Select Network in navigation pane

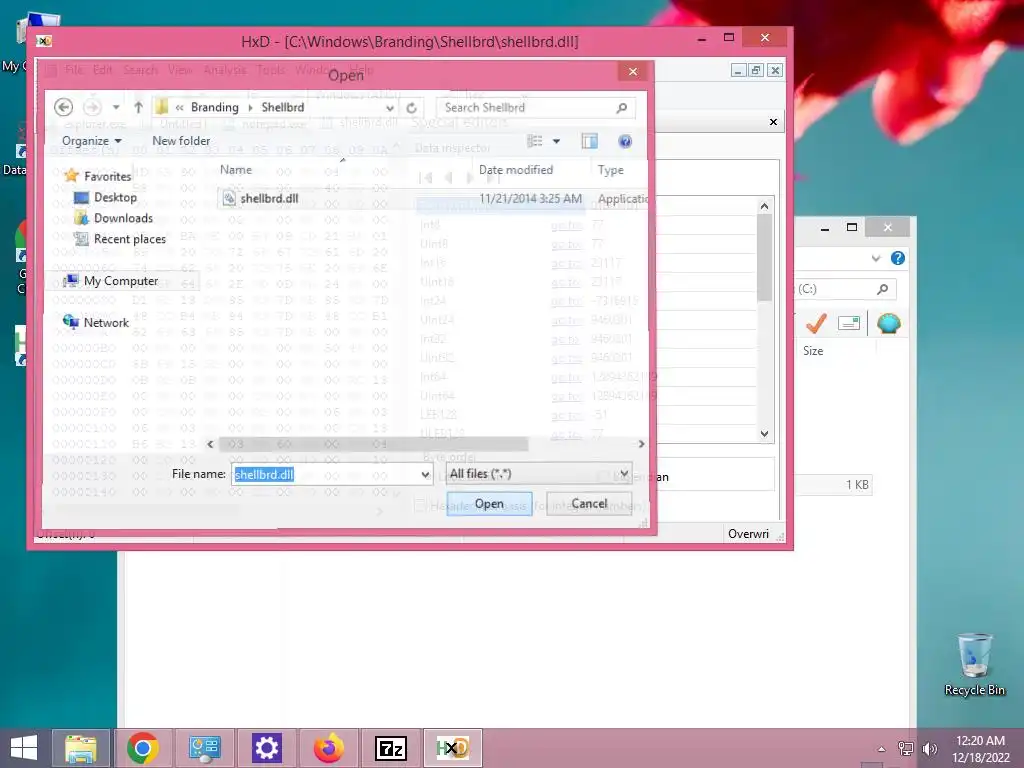pyautogui.click(x=106, y=323)
